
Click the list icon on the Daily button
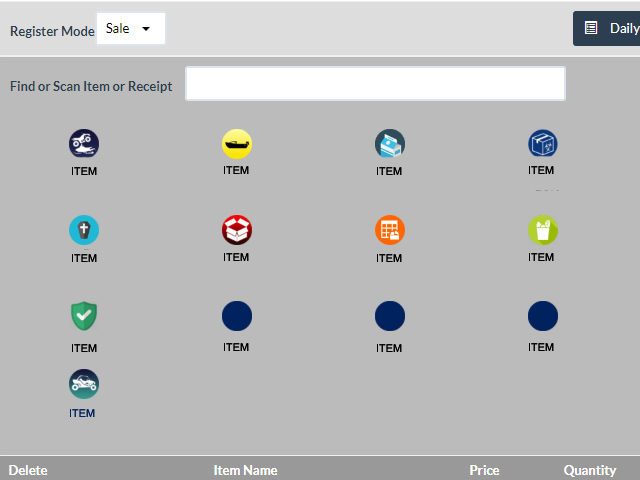tap(591, 28)
